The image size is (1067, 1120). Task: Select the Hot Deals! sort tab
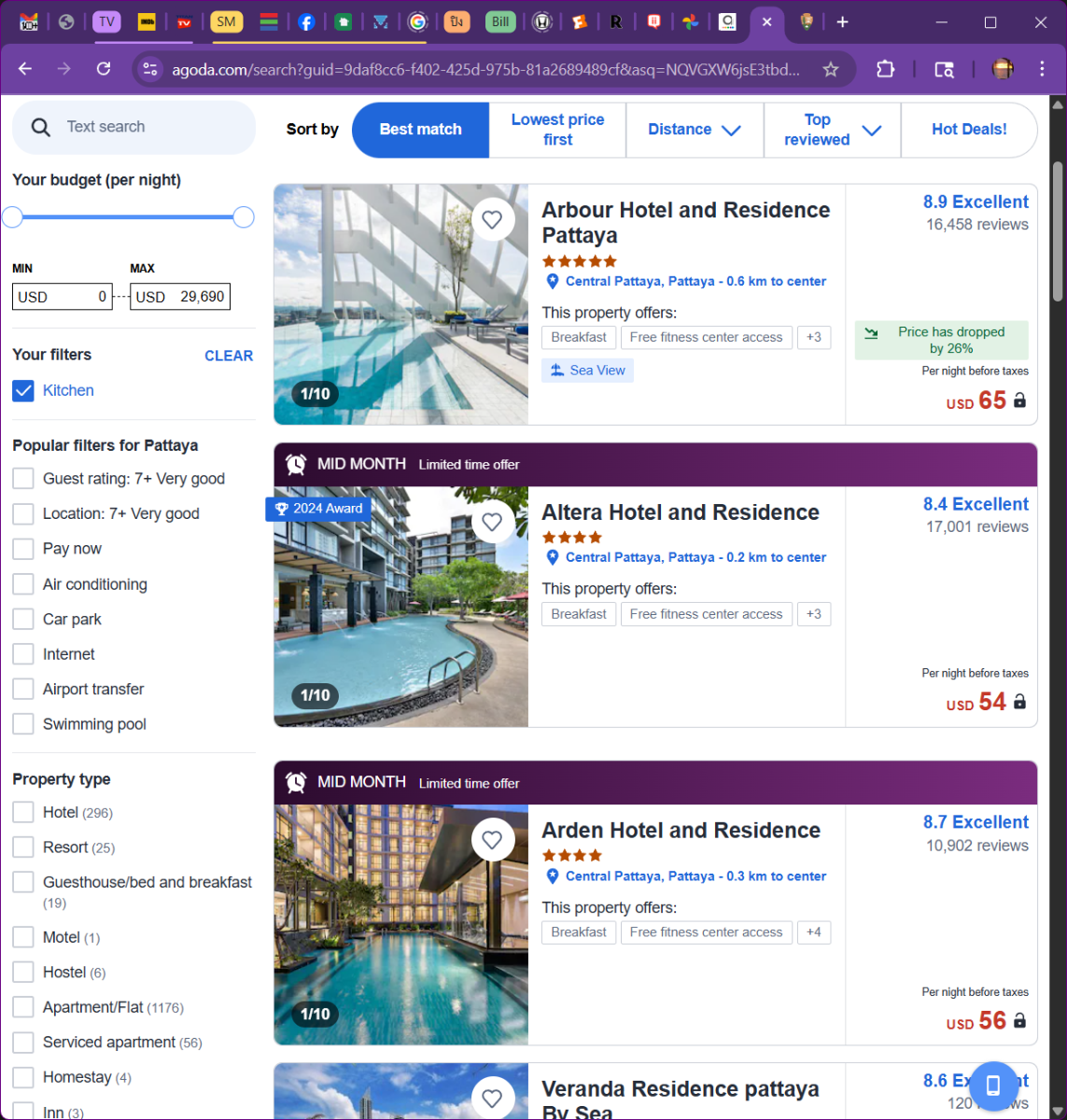tap(968, 130)
